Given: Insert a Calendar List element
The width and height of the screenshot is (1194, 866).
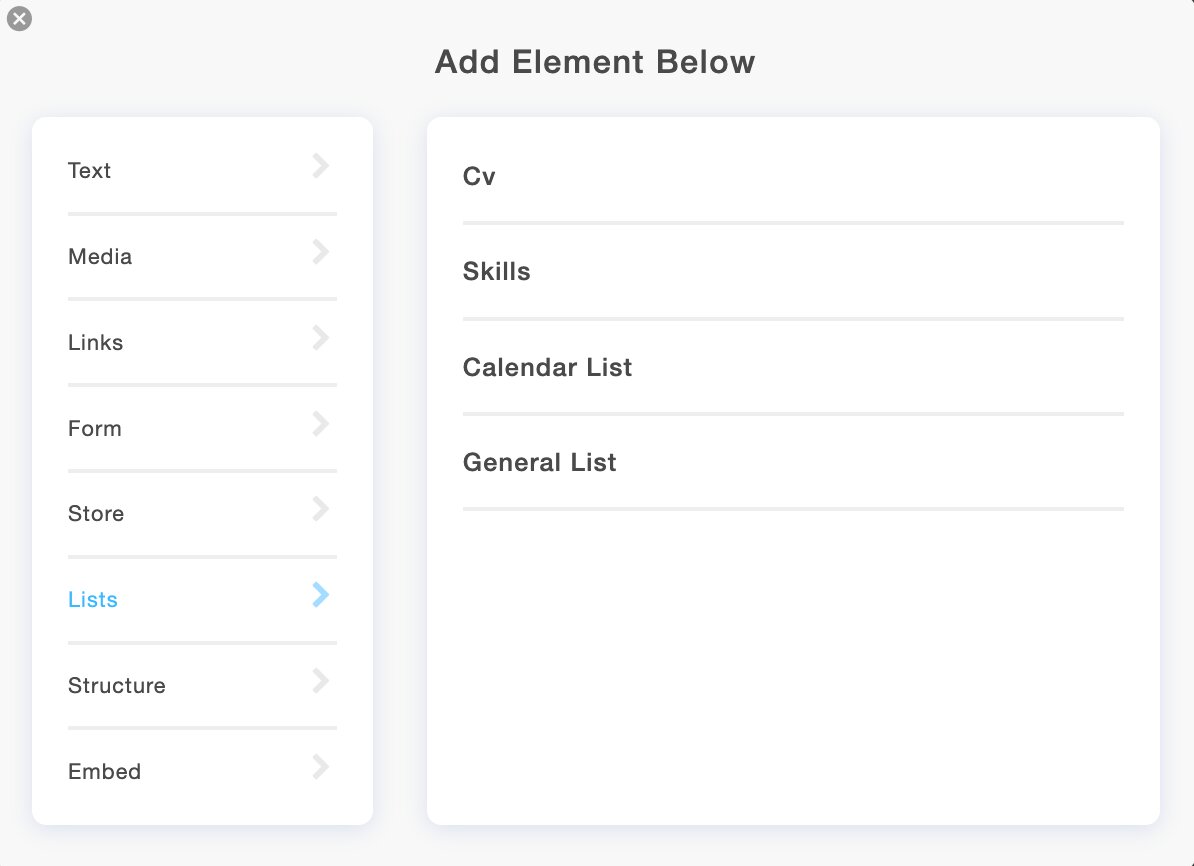Looking at the screenshot, I should (x=793, y=368).
